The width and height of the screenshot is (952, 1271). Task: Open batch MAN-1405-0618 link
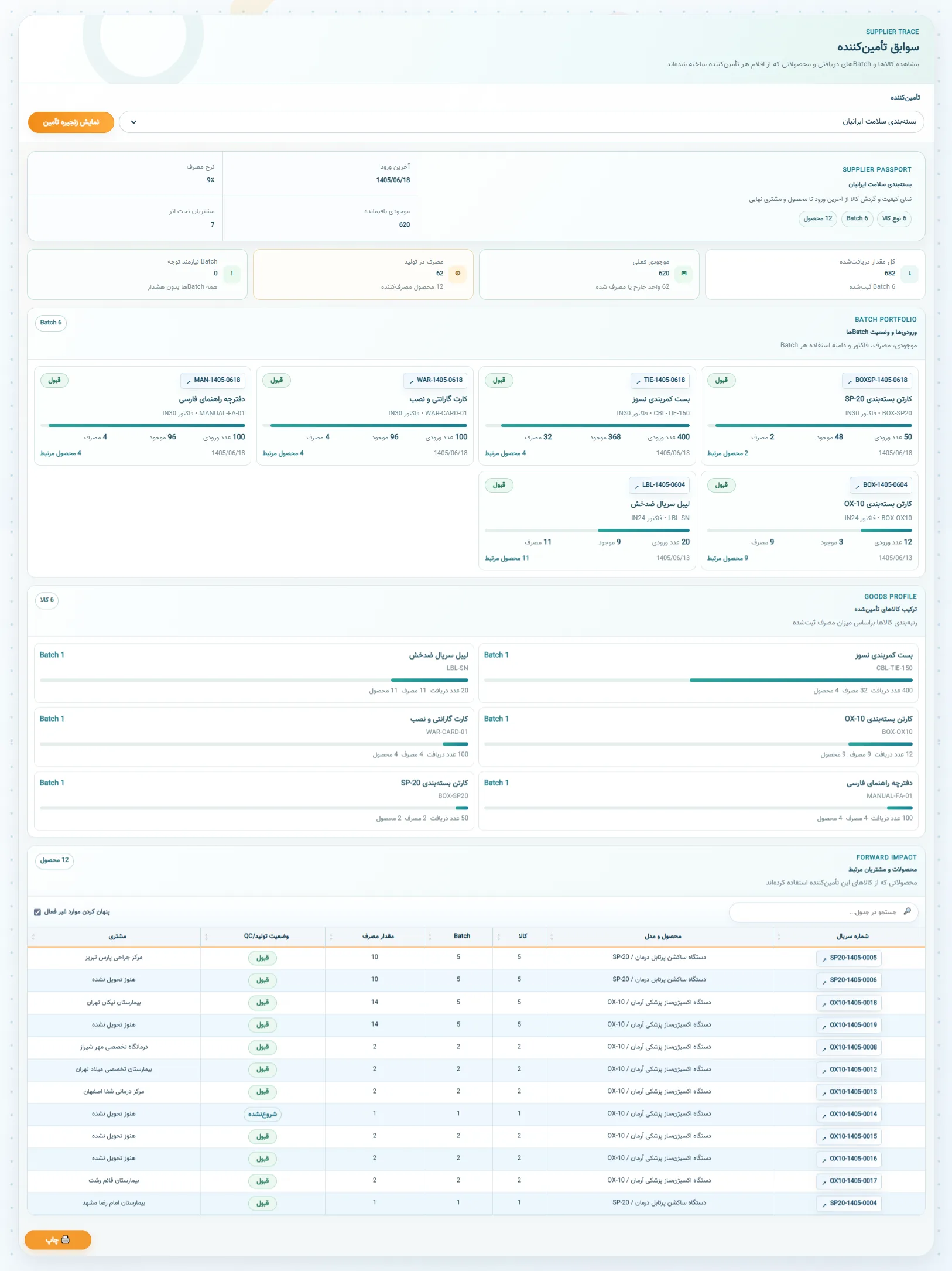tap(213, 380)
